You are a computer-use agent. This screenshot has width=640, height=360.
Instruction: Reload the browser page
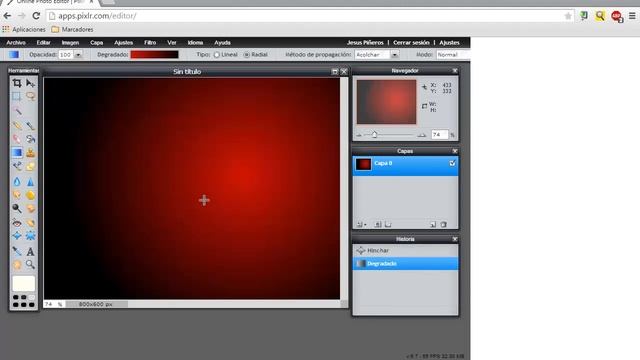[x=36, y=16]
